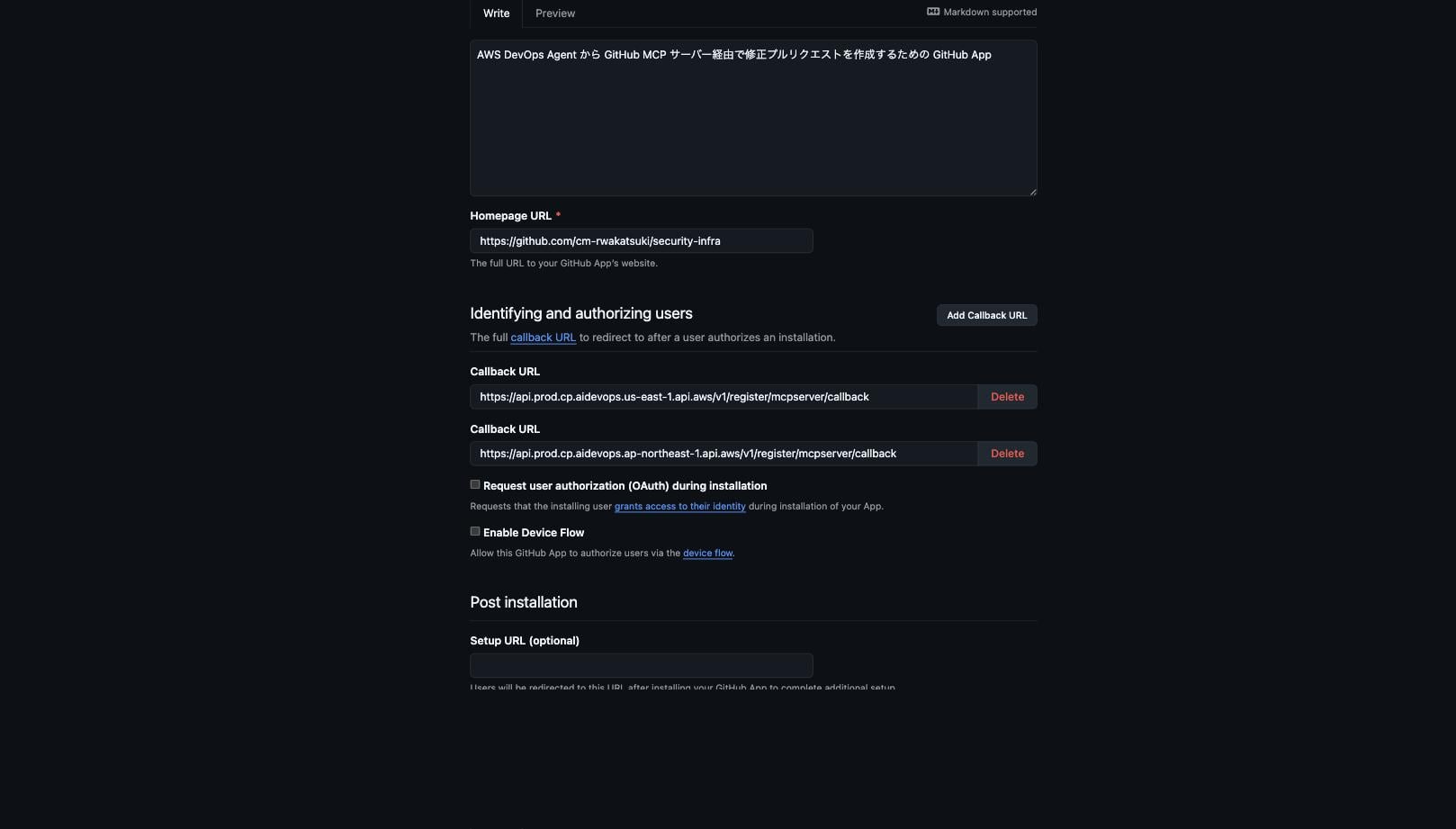Focus the us-east-1 callback URL field

pyautogui.click(x=724, y=397)
